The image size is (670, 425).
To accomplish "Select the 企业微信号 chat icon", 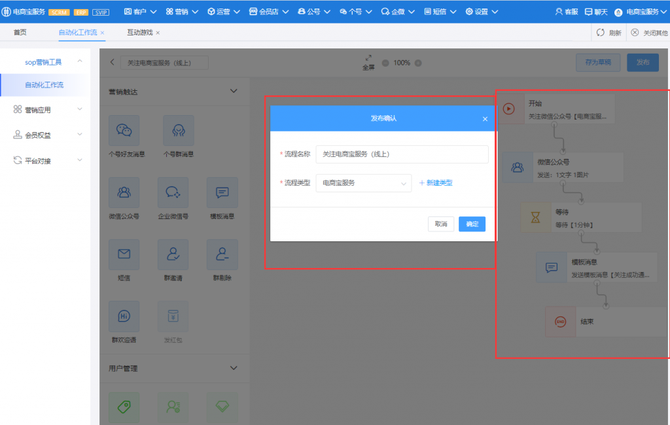I will tap(173, 193).
